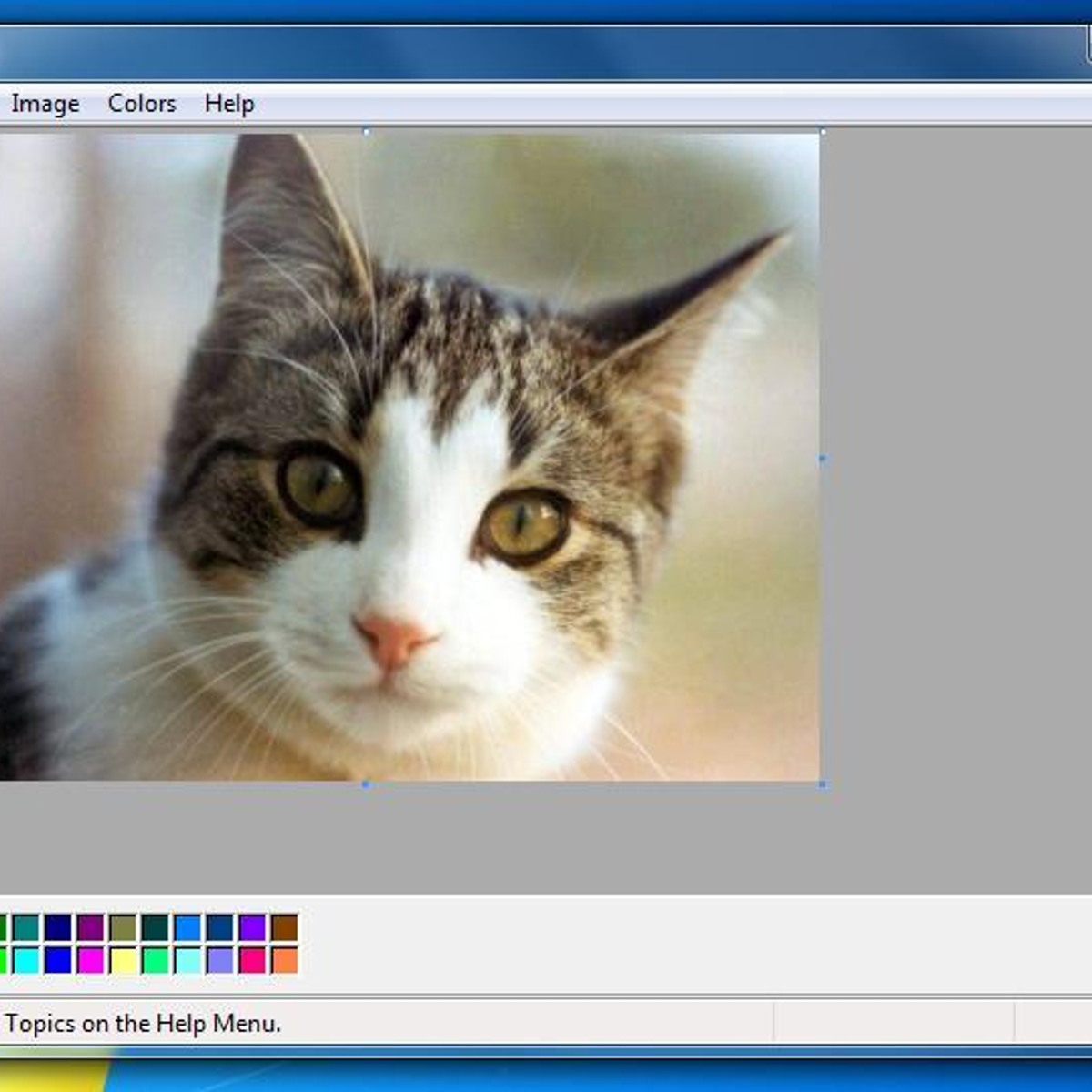The image size is (1092, 1092).
Task: Pick the orange color swatch
Action: click(284, 960)
